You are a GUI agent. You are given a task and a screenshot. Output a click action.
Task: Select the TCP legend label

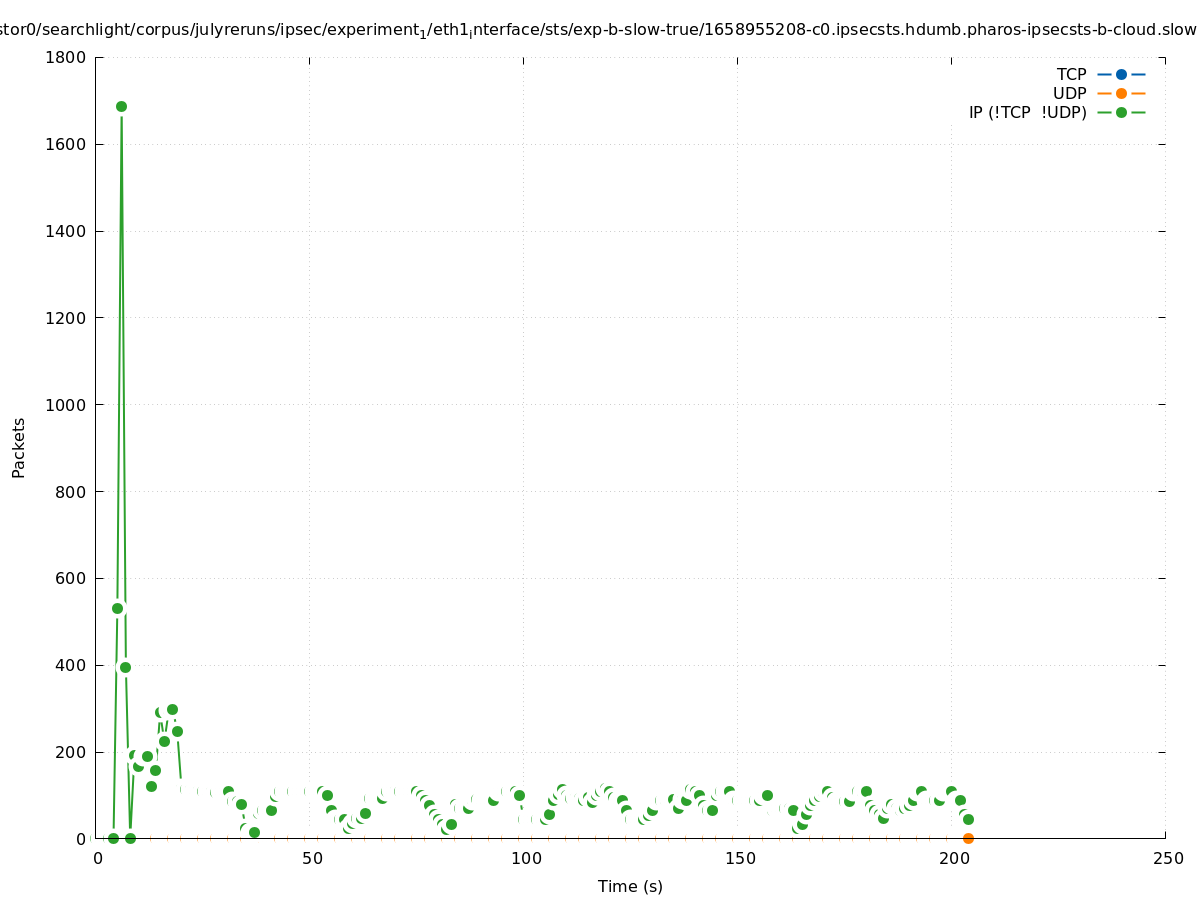(x=1071, y=75)
